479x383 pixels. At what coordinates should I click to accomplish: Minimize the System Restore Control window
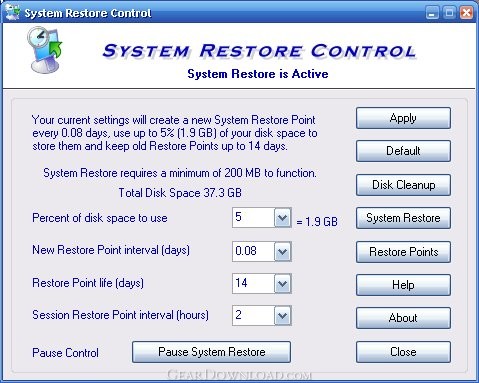point(432,13)
